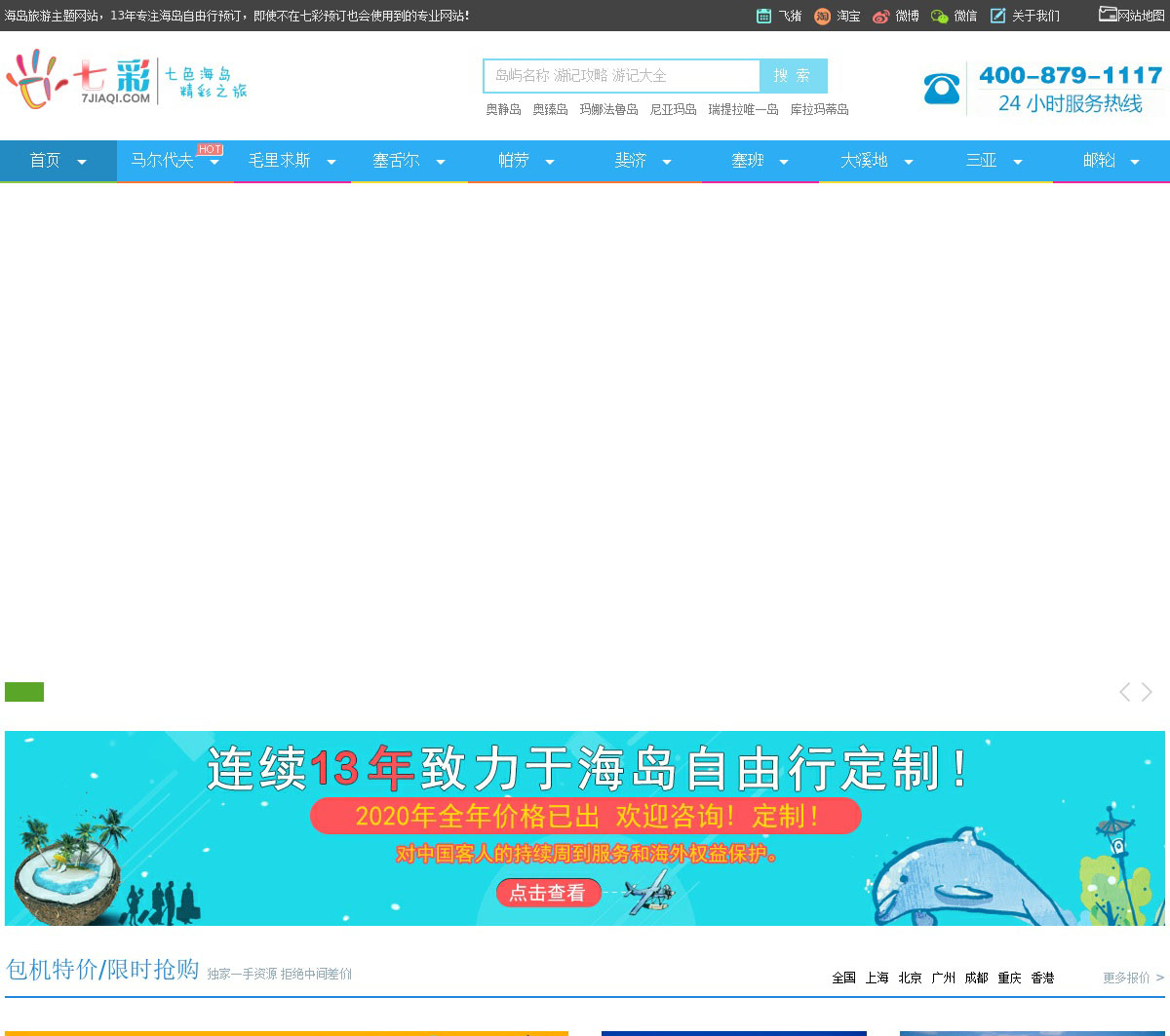The width and height of the screenshot is (1170, 1036).
Task: Expand the 首页 dropdown arrow
Action: pos(82,162)
